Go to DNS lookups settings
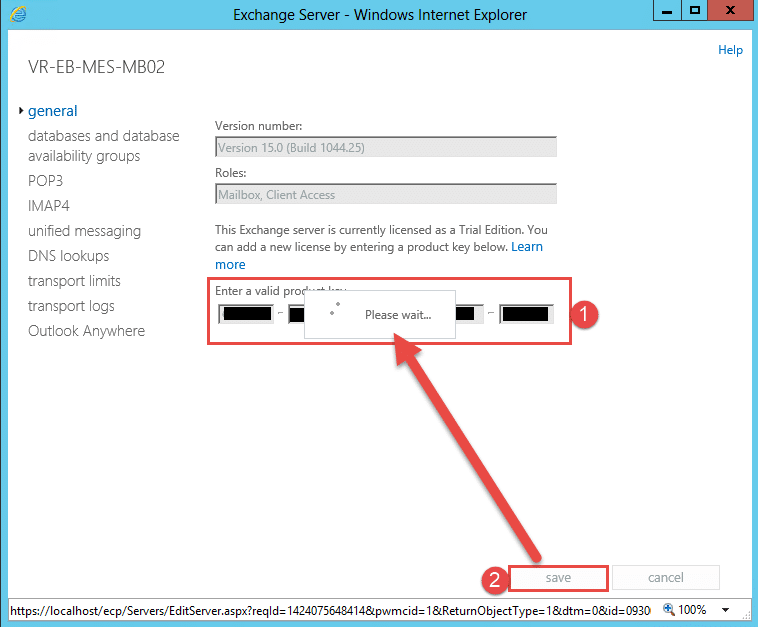758x627 pixels. tap(69, 256)
